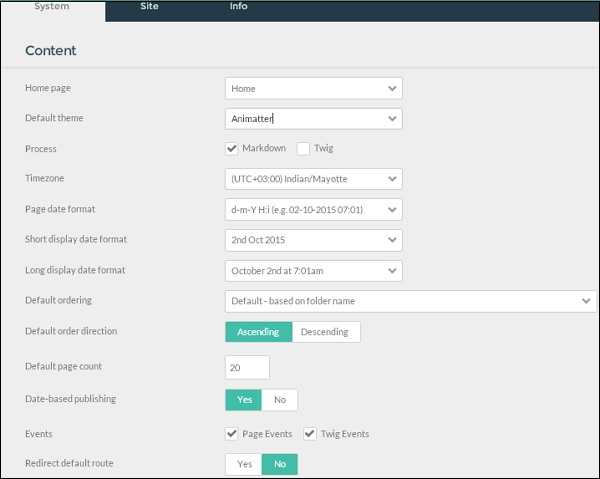Expand the Default theme dropdown
This screenshot has width=600, height=479.
(313, 119)
